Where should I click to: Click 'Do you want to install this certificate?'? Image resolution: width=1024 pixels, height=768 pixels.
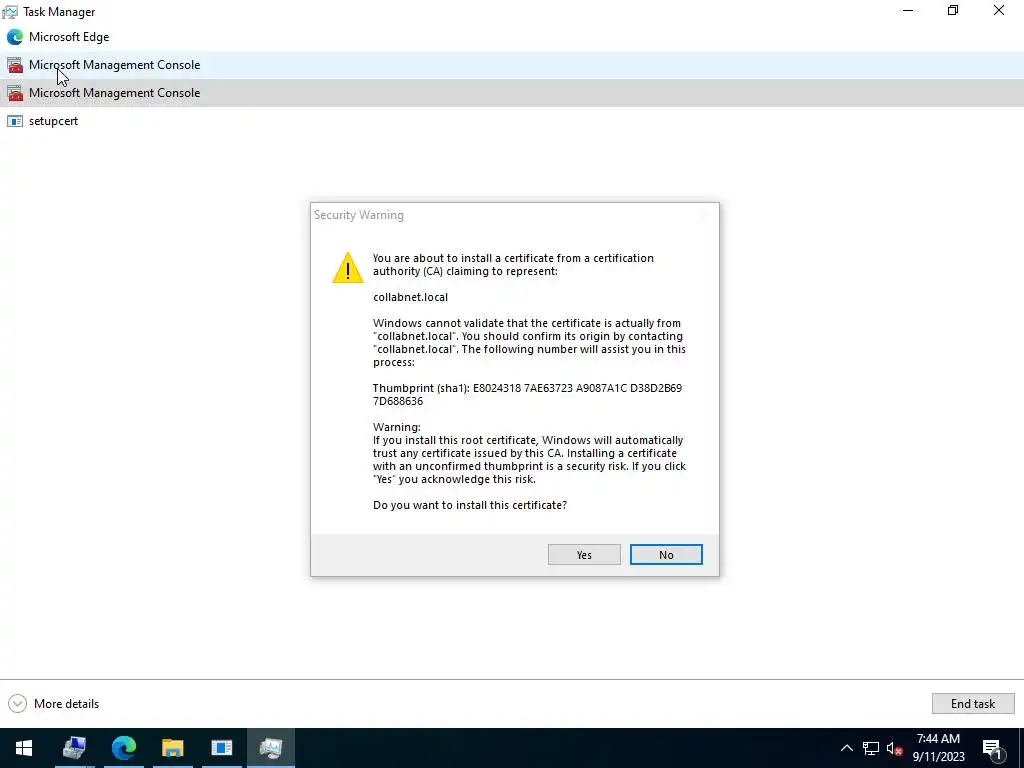point(470,505)
